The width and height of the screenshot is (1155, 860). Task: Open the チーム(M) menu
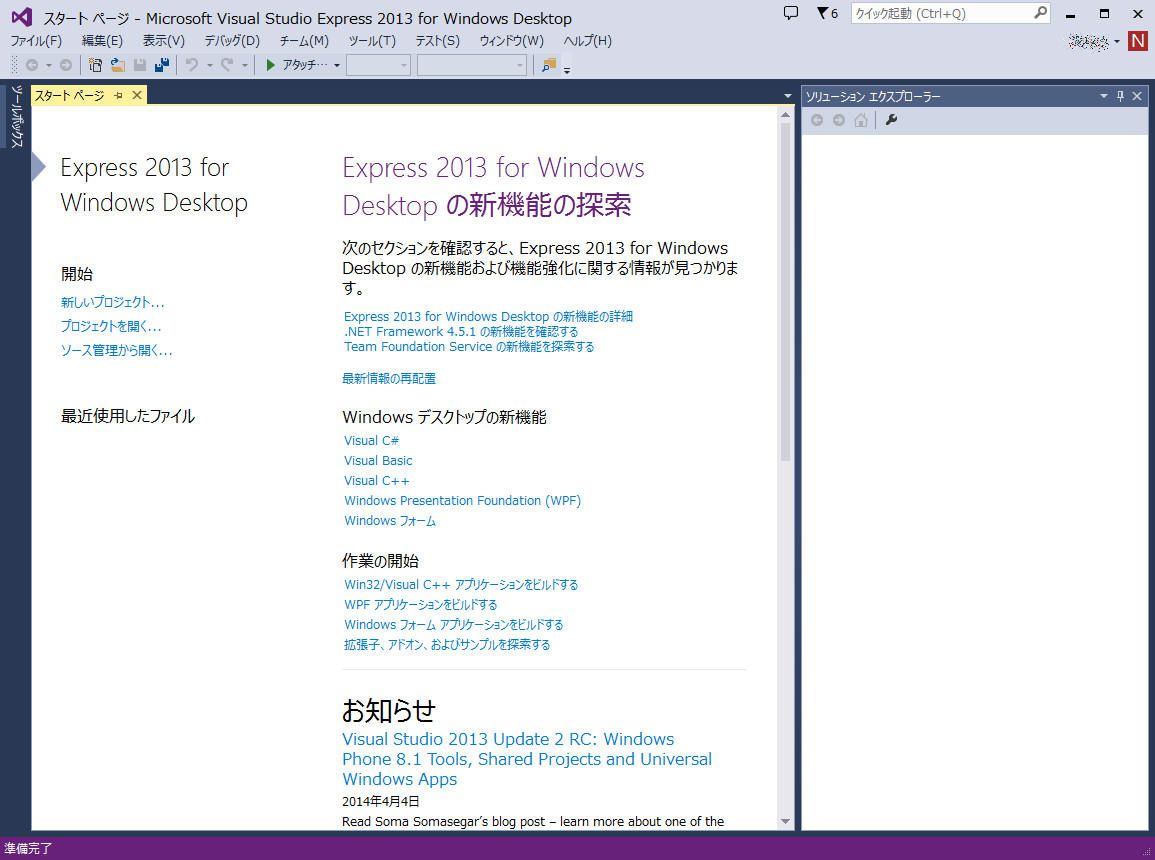304,40
